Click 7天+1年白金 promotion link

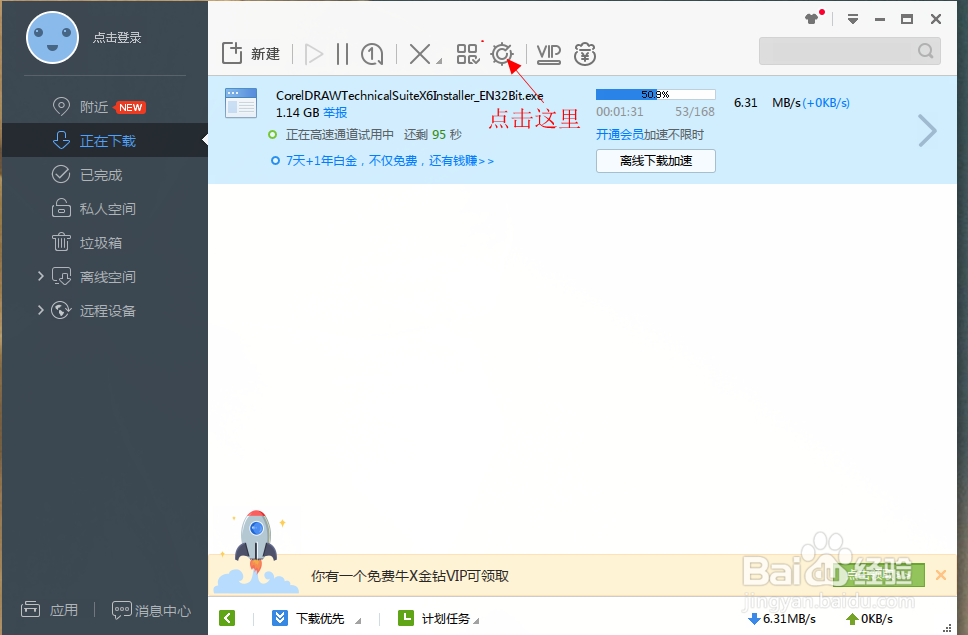click(x=390, y=160)
